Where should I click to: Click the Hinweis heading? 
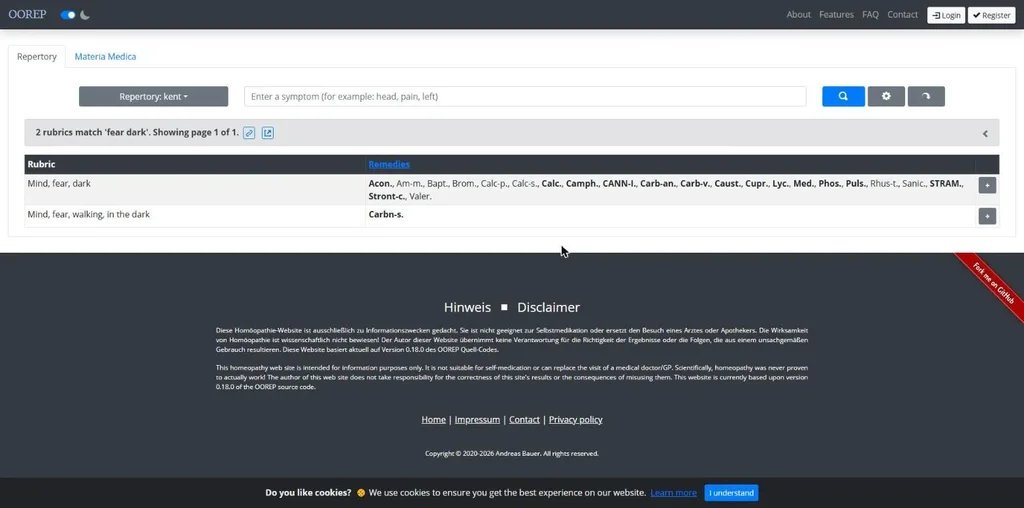click(x=467, y=308)
